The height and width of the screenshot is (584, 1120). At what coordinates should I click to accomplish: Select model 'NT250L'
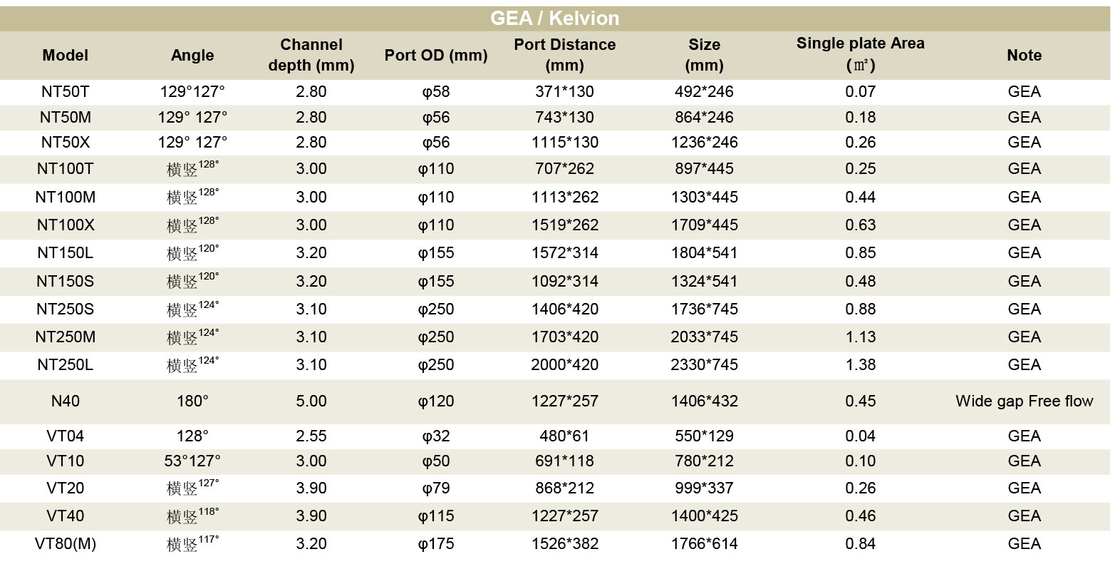65,365
